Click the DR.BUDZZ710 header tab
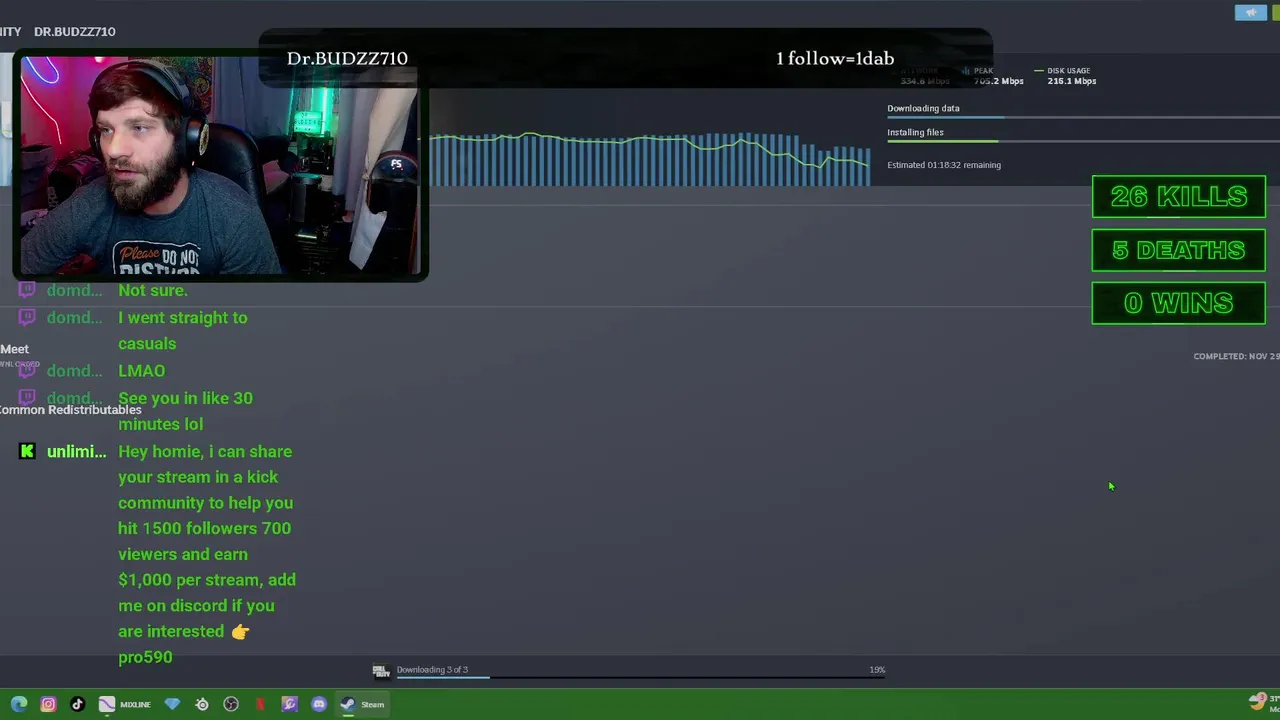Viewport: 1280px width, 720px height. (x=74, y=31)
